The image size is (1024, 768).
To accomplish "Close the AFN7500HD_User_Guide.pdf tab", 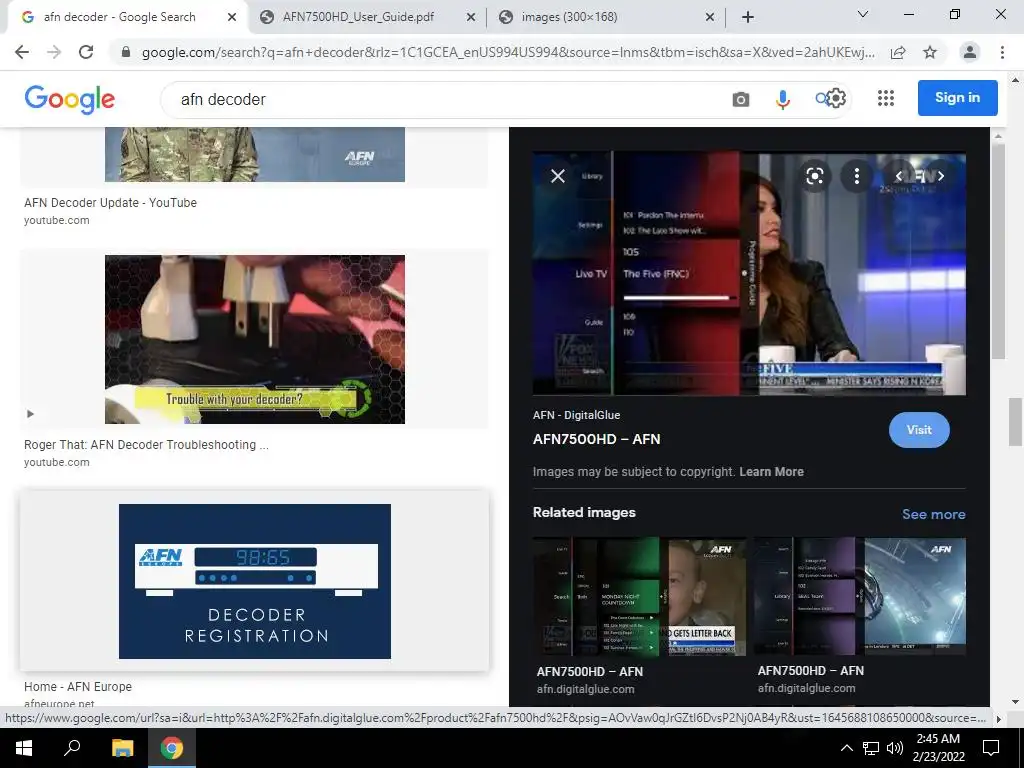I will pos(471,17).
